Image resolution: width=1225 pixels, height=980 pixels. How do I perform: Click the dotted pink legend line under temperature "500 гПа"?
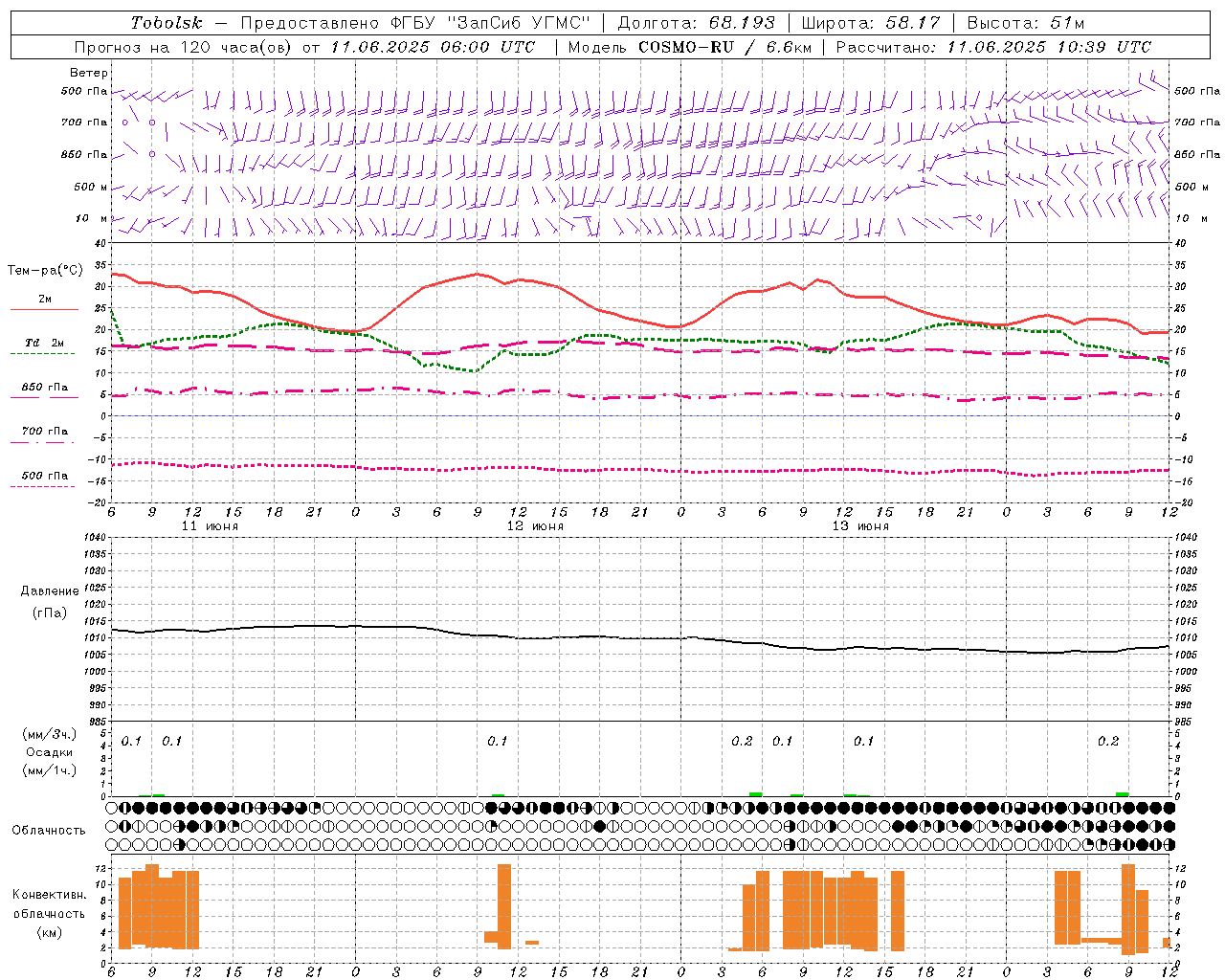pos(43,487)
